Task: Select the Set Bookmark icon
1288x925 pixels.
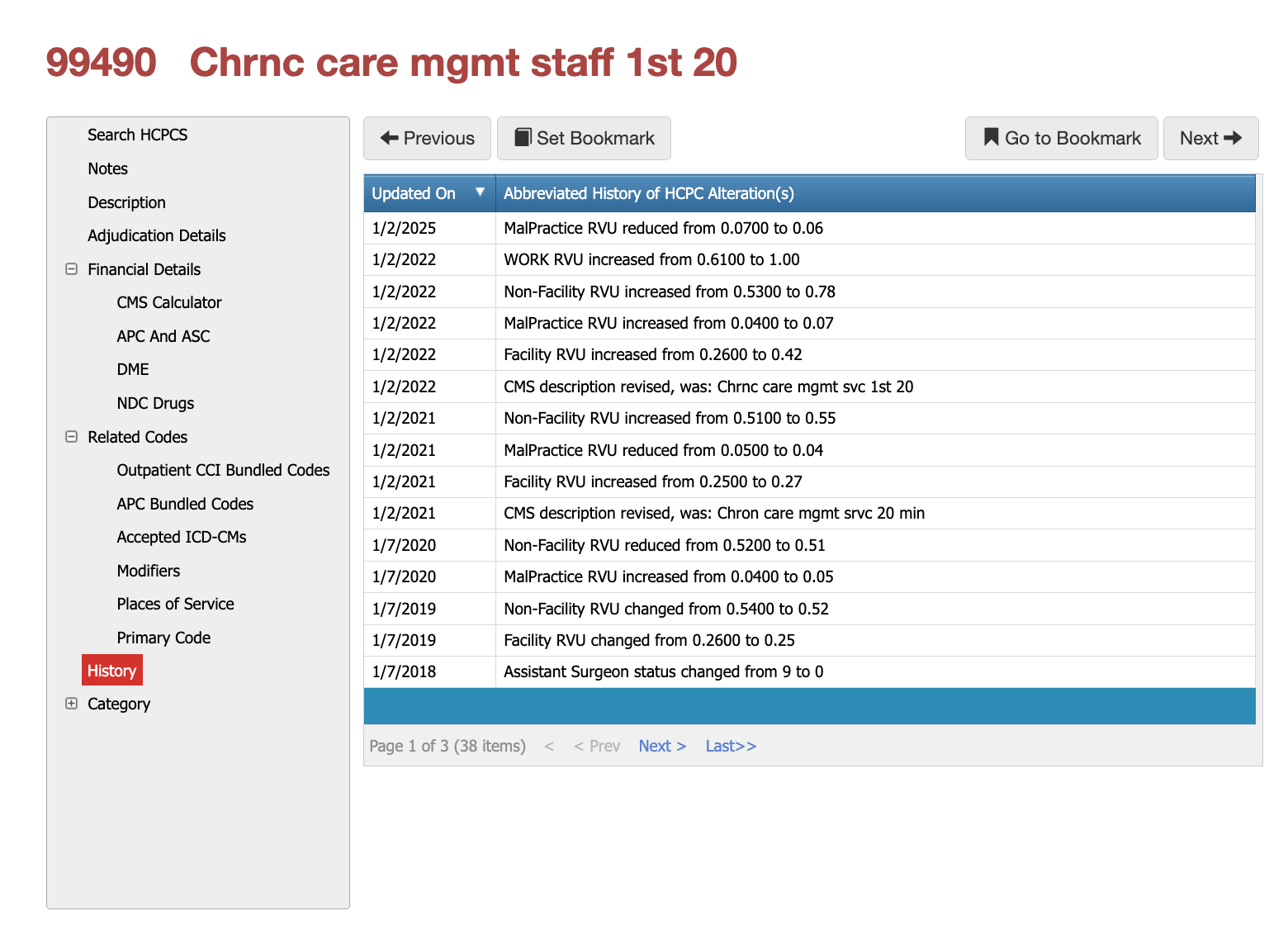Action: (x=523, y=137)
